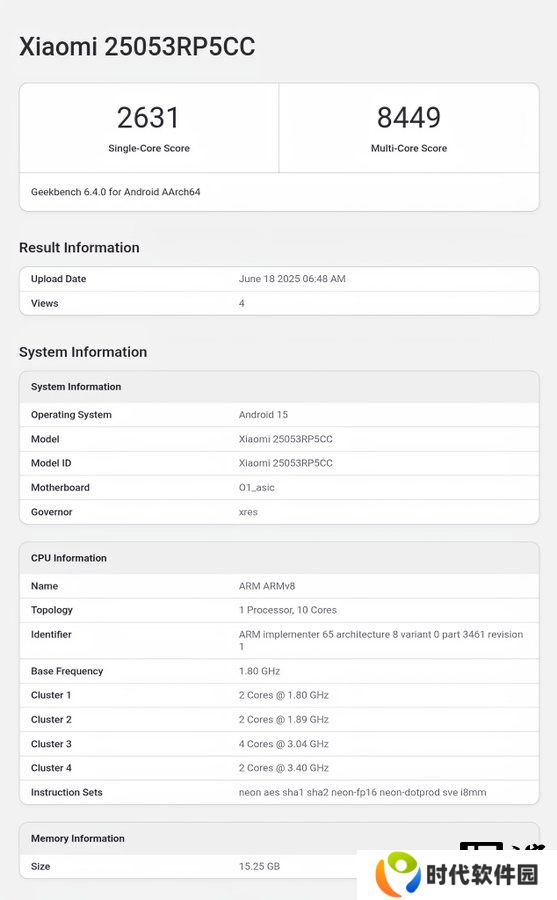Image resolution: width=557 pixels, height=900 pixels.
Task: Select the 2631 single-core score value
Action: point(148,118)
